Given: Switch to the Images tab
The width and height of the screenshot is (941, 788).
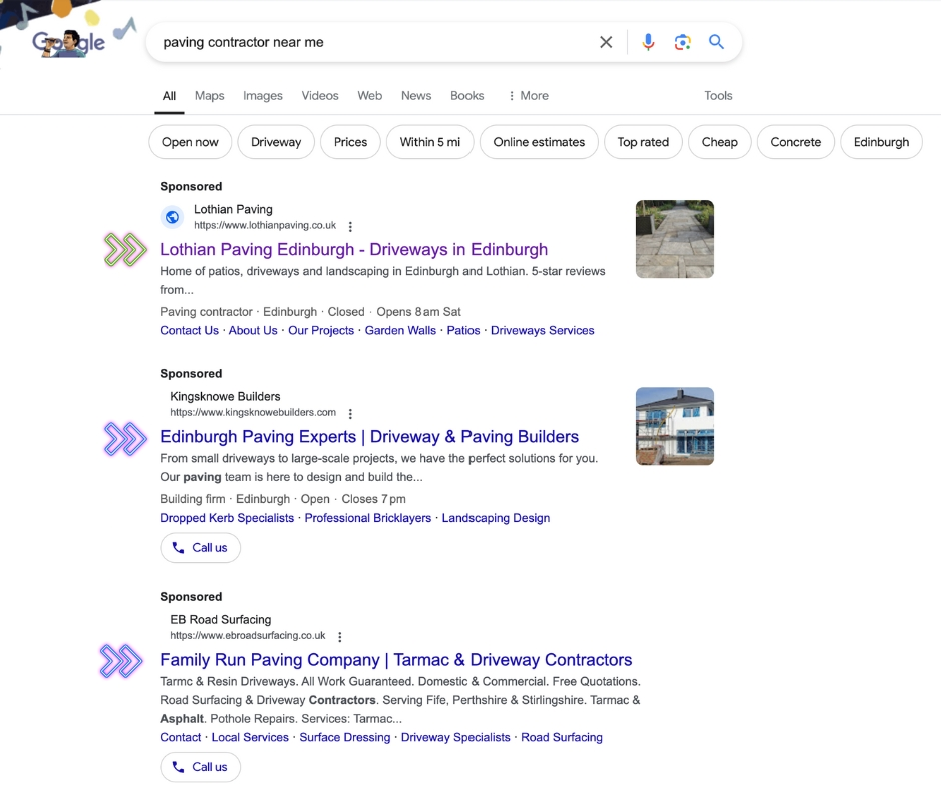Looking at the screenshot, I should tap(263, 96).
